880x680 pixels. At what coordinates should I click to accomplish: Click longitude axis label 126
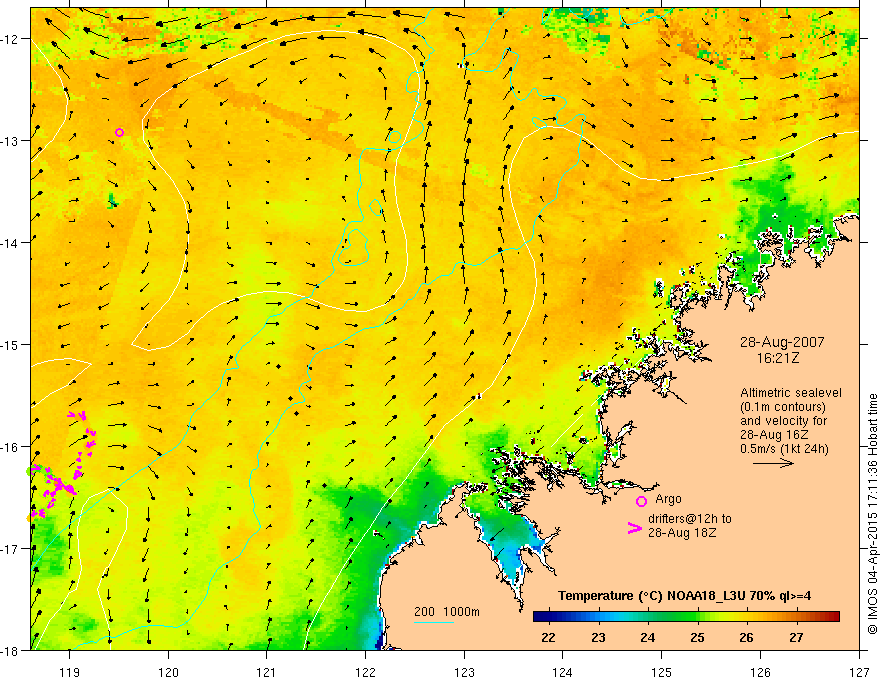pos(760,671)
